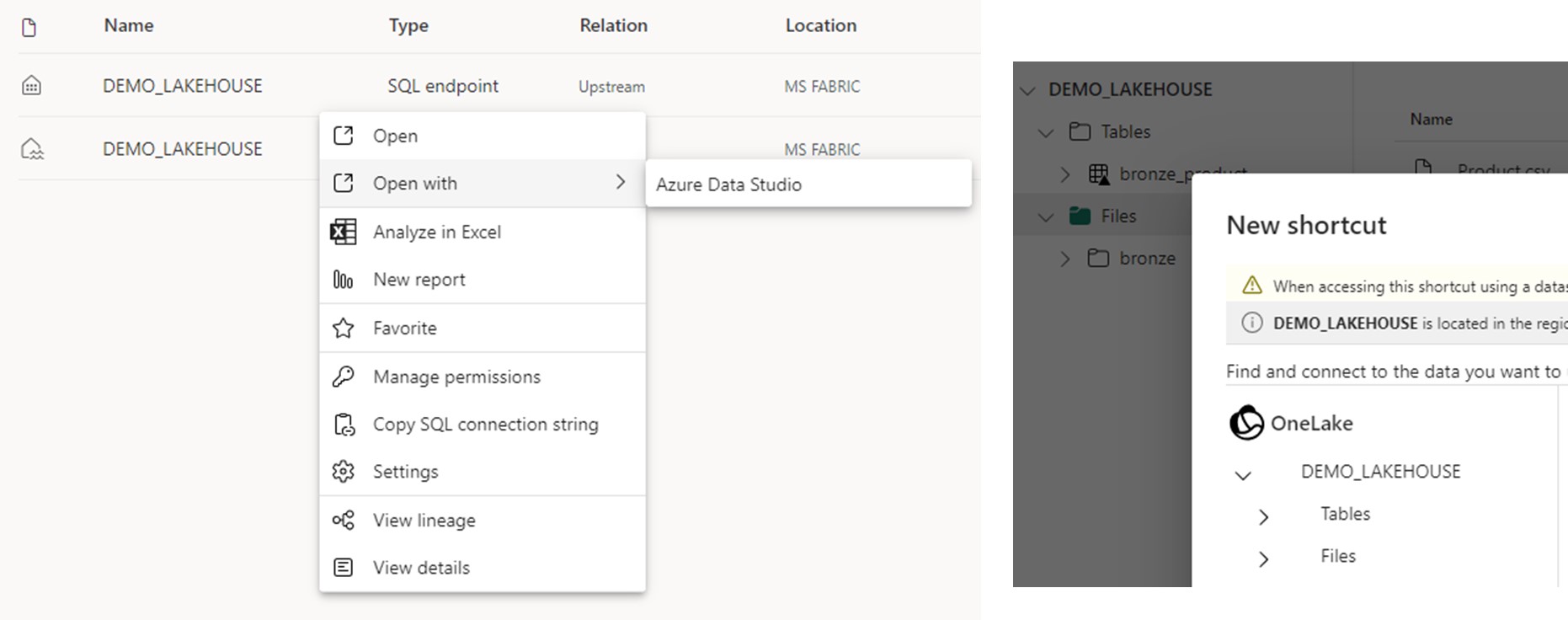
Task: Sort by the Location column header
Action: 821,25
